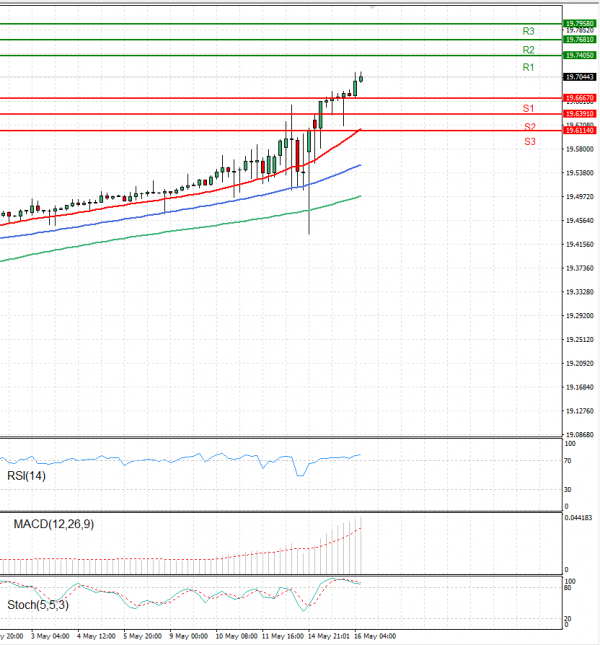Click the 19.20920 price axis value
The height and width of the screenshot is (645, 600).
[x=580, y=363]
